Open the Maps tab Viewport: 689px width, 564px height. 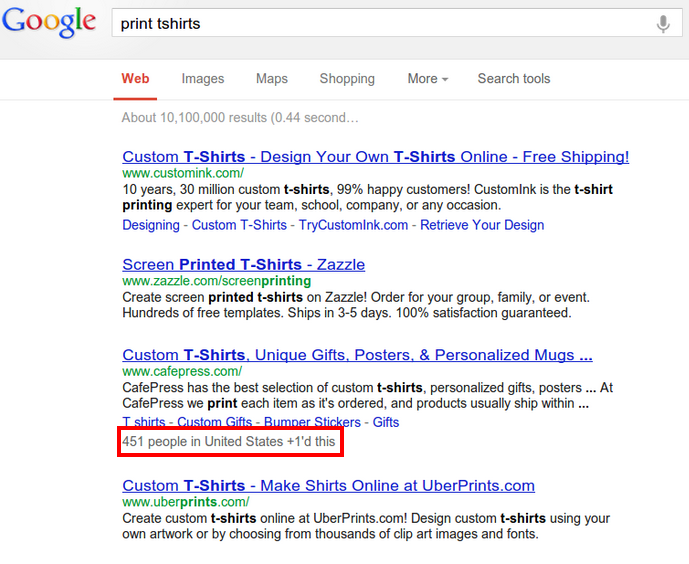point(272,79)
